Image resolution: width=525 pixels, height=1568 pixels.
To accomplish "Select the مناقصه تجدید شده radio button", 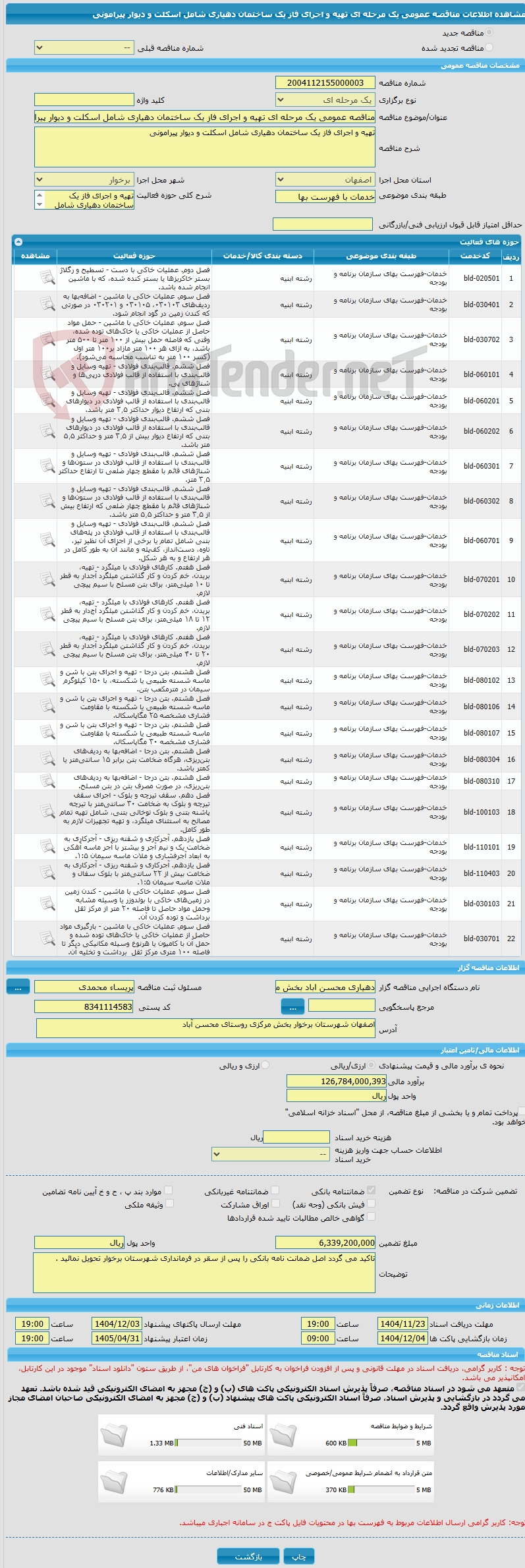I will [489, 47].
